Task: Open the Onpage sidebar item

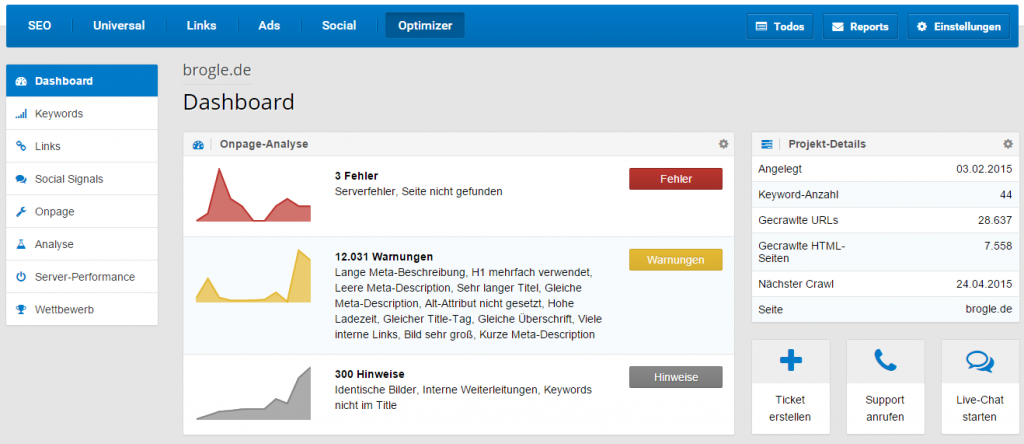Action: (54, 212)
